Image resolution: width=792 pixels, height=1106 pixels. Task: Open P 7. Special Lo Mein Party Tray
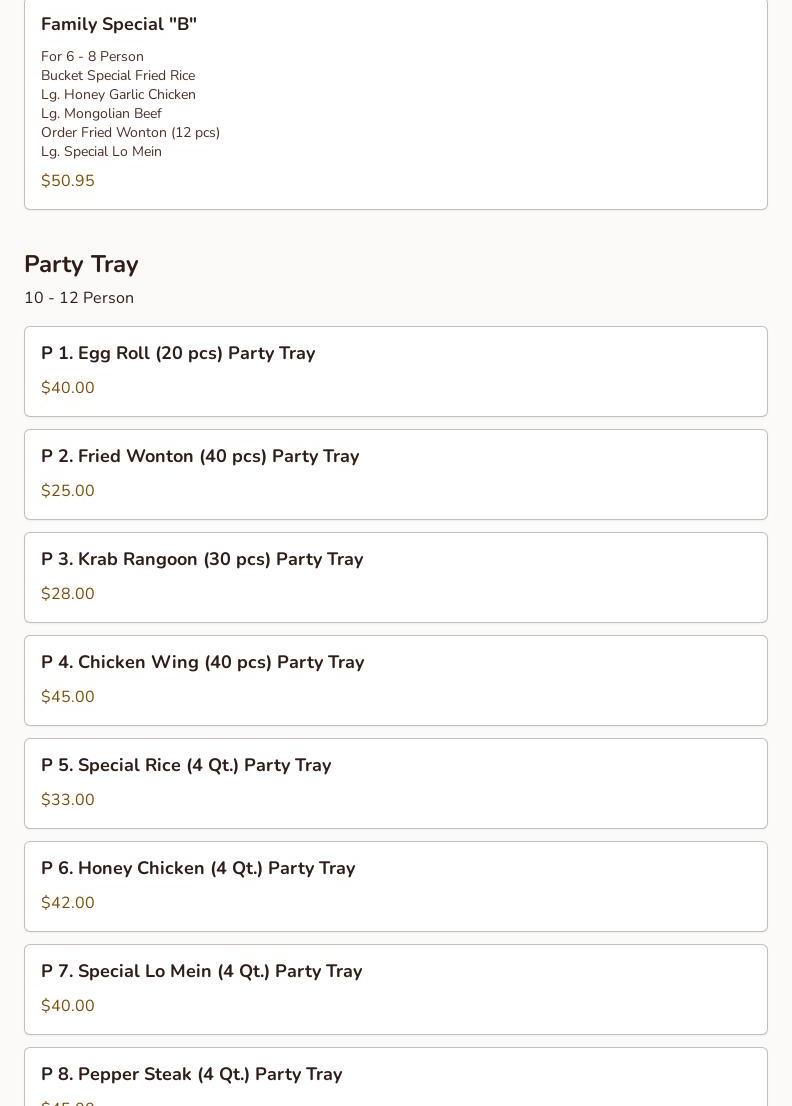click(x=202, y=971)
